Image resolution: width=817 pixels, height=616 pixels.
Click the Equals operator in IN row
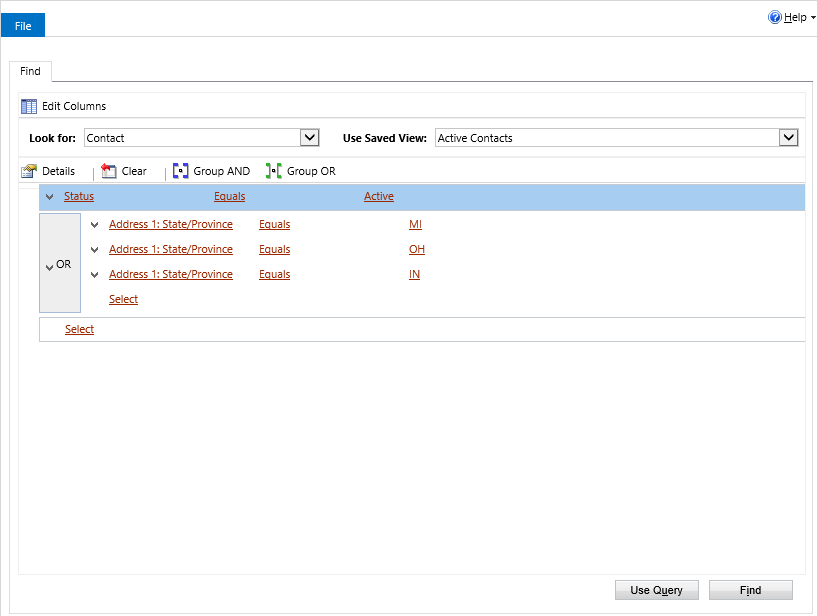click(x=275, y=275)
